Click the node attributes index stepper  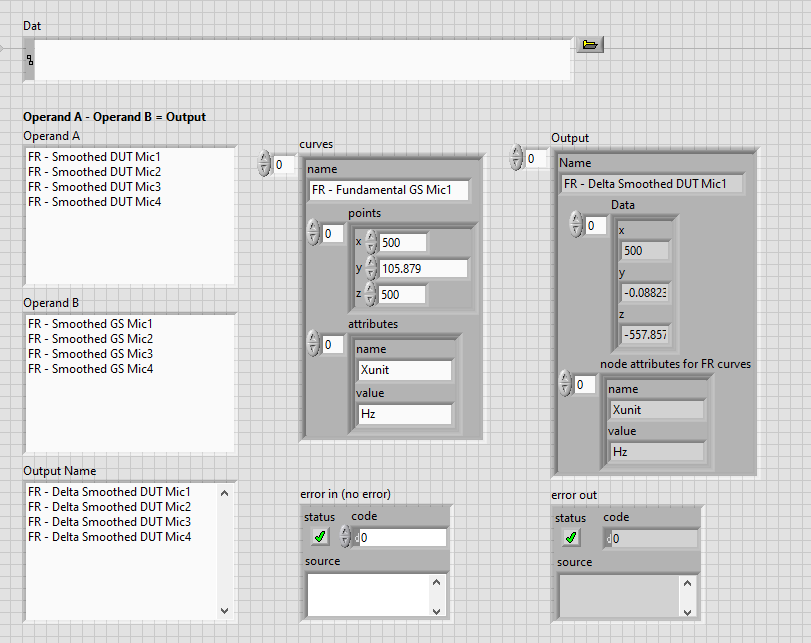click(x=565, y=385)
